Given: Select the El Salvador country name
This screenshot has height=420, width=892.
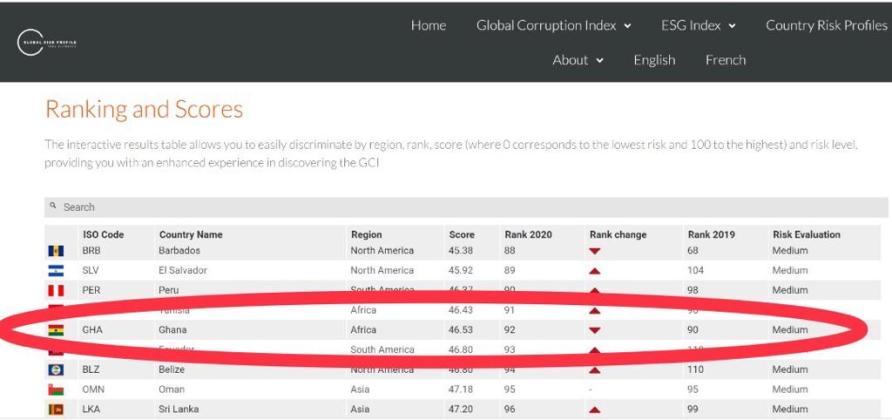Looking at the screenshot, I should tap(183, 270).
